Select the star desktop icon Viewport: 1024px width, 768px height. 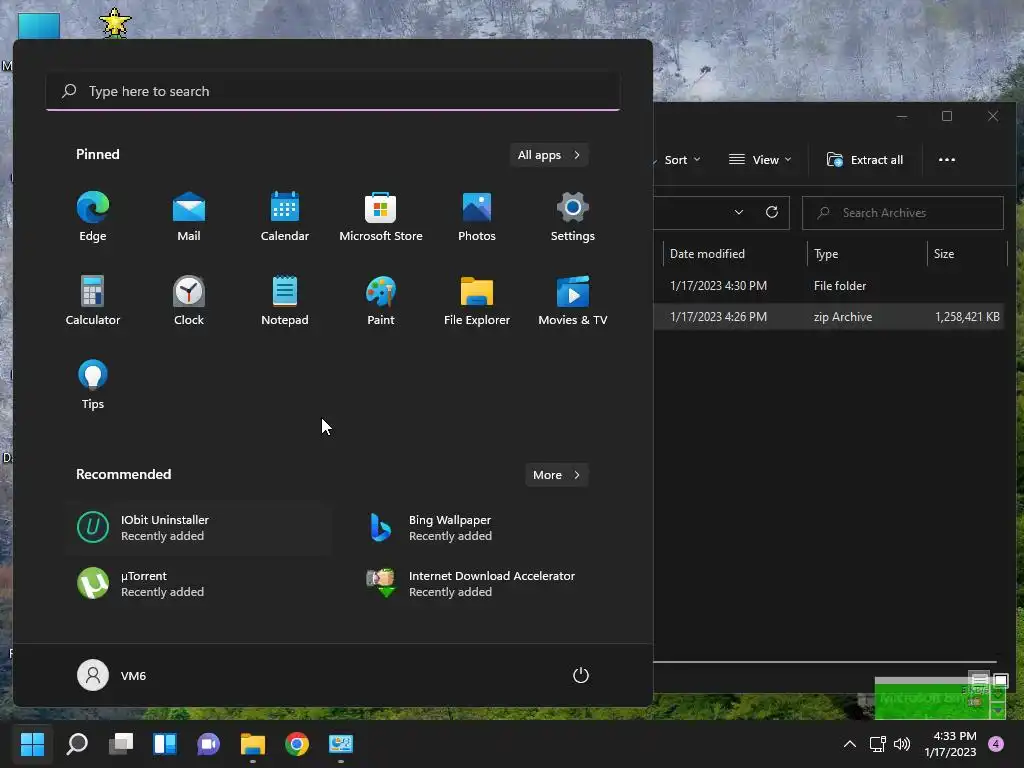click(x=115, y=23)
